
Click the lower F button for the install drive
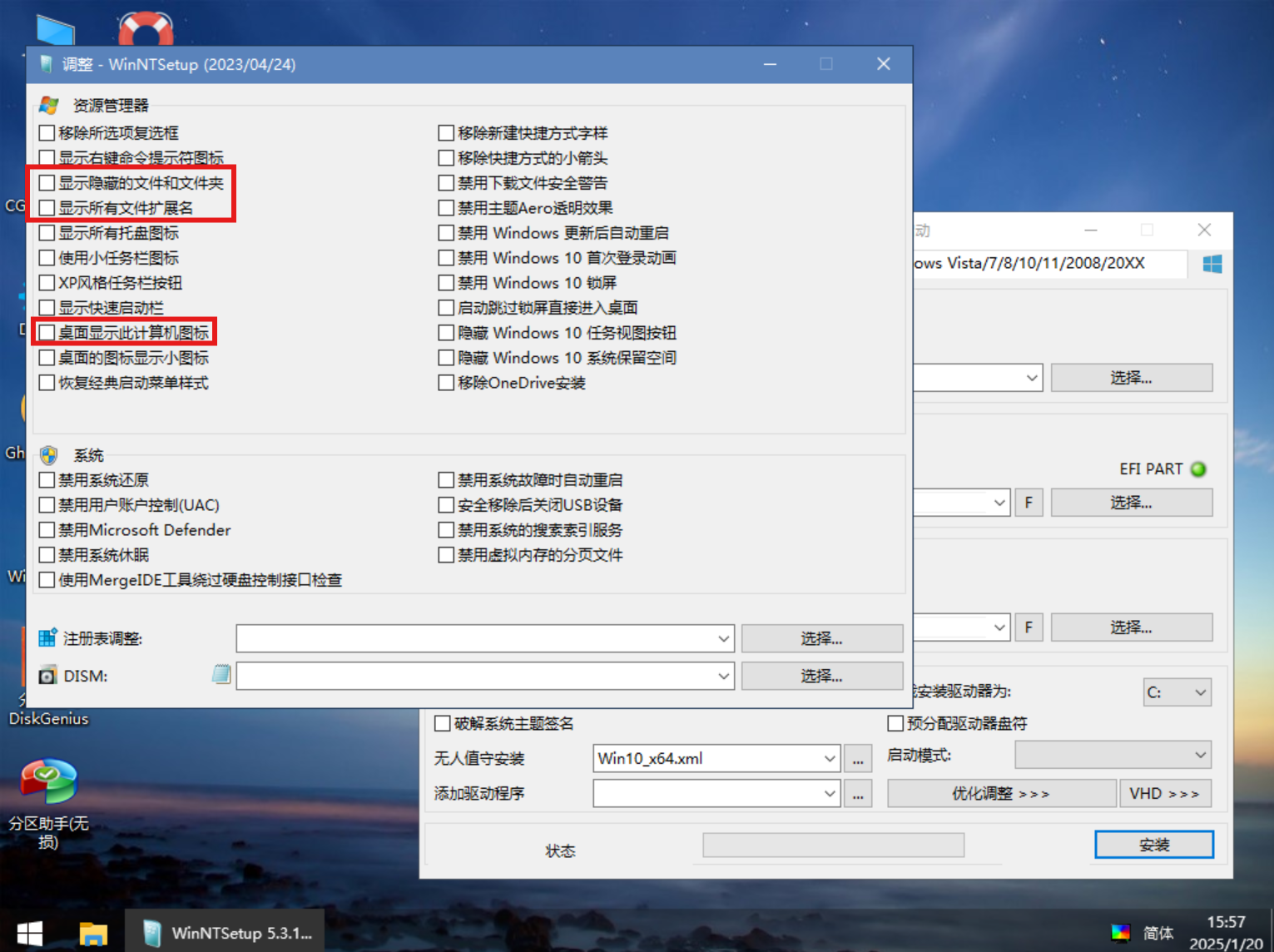(1029, 627)
